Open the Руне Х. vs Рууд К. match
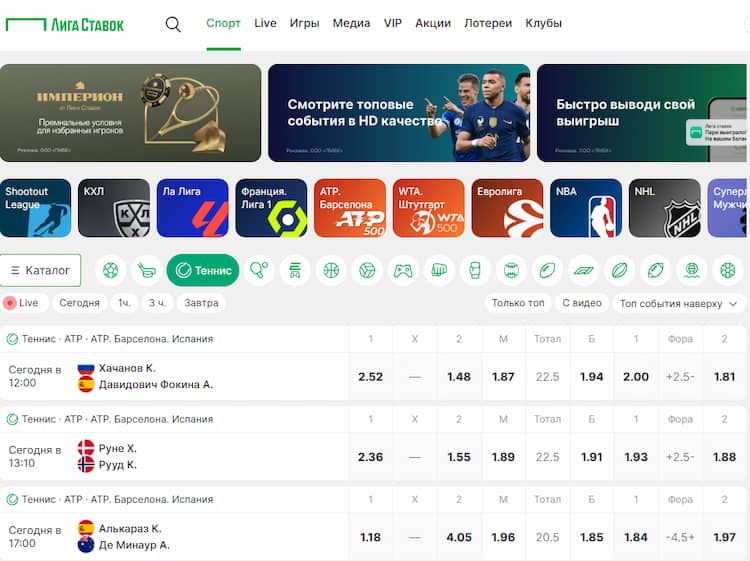 (x=174, y=457)
